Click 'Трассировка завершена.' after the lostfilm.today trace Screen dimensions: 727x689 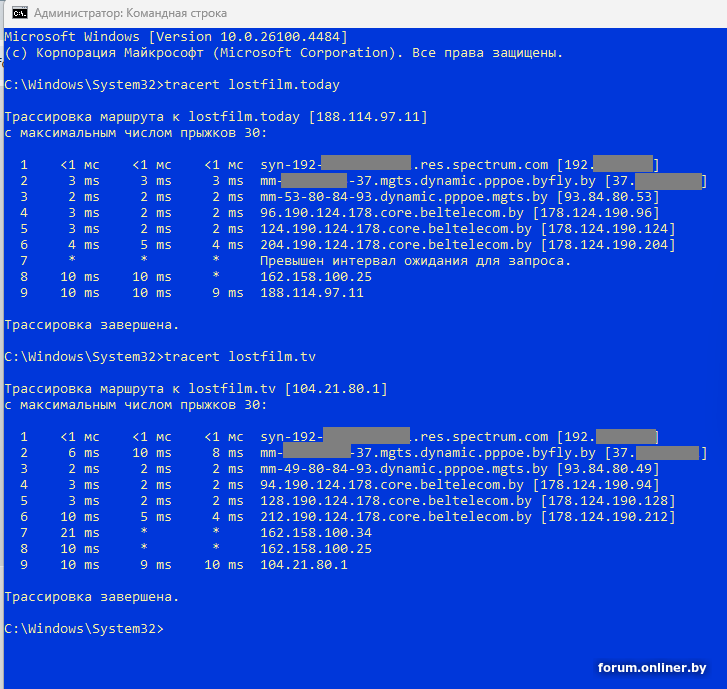pos(92,325)
